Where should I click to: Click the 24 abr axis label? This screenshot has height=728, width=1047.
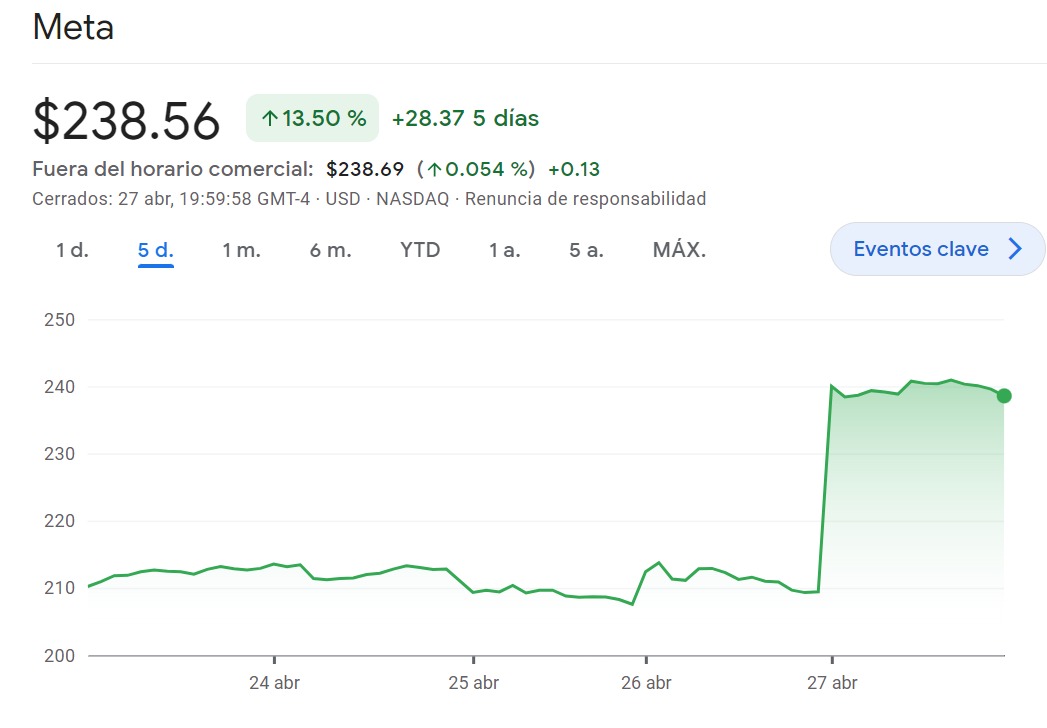pyautogui.click(x=274, y=683)
